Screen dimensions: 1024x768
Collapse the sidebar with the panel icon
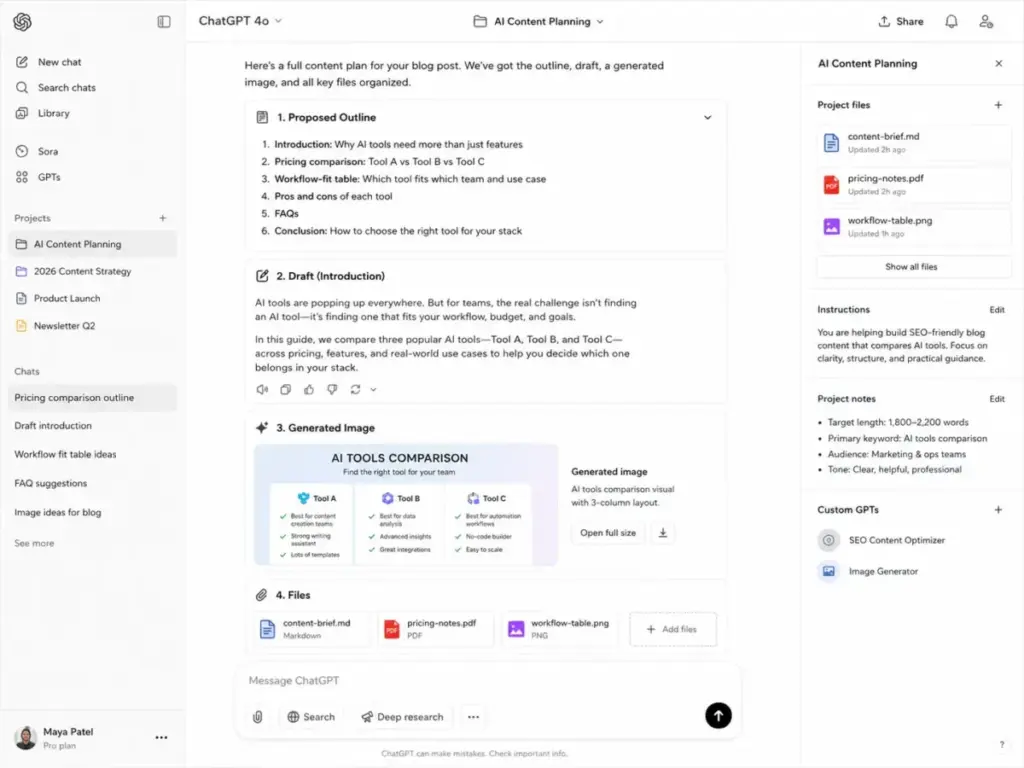pyautogui.click(x=164, y=22)
